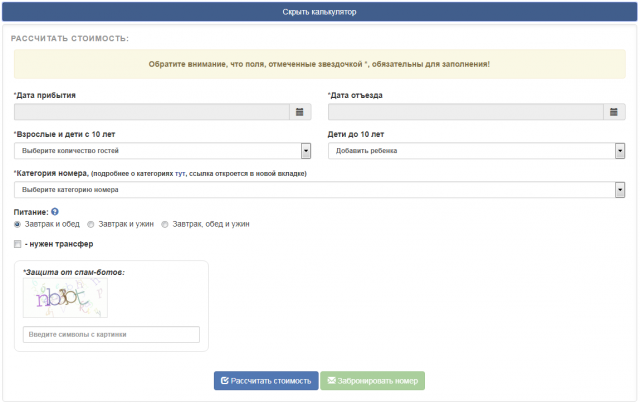Click the 'Скрыть калькулятор' bar
This screenshot has width=640, height=403.
click(x=320, y=12)
